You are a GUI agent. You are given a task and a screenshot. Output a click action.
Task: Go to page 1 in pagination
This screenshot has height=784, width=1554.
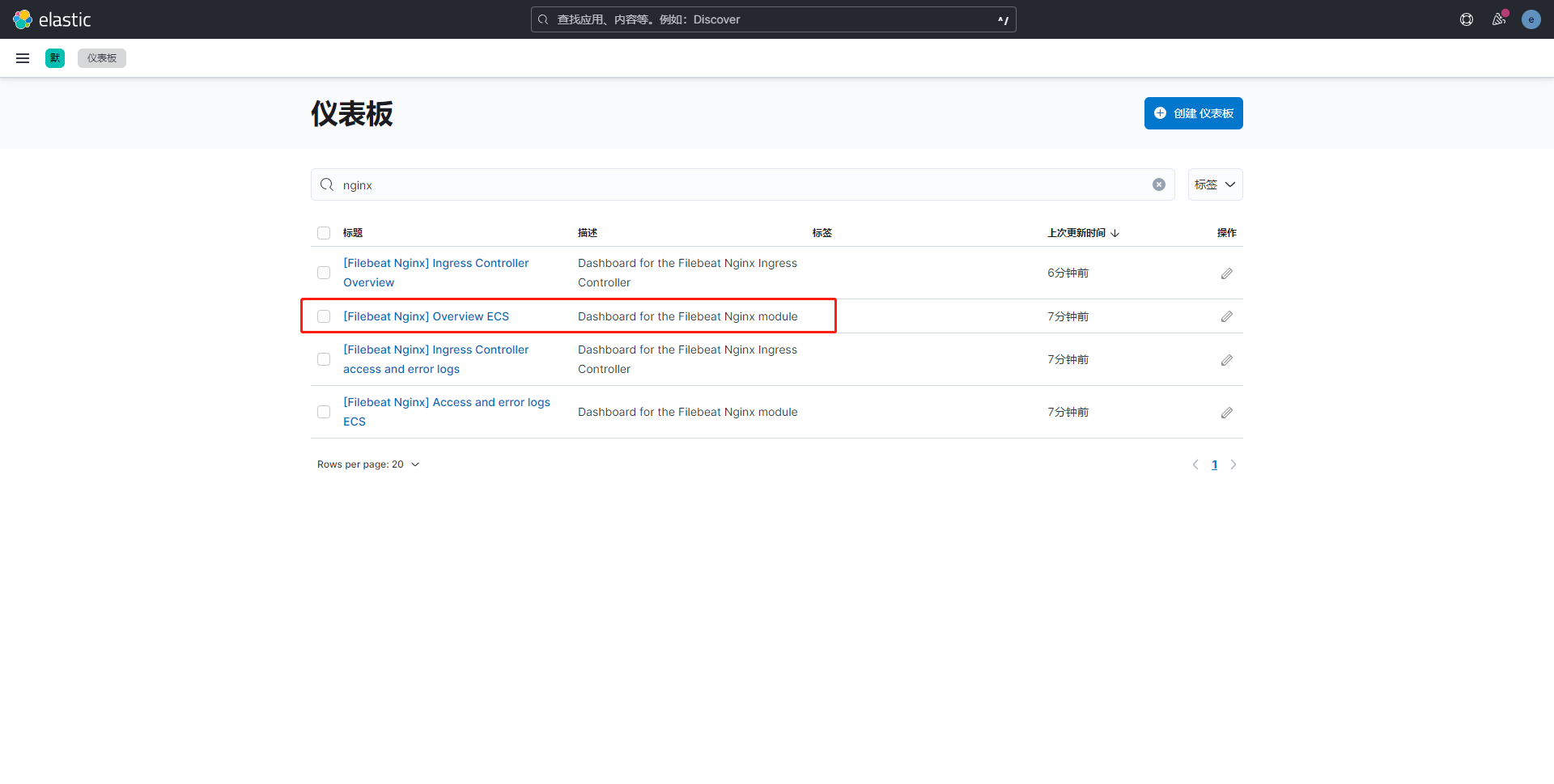[1214, 464]
